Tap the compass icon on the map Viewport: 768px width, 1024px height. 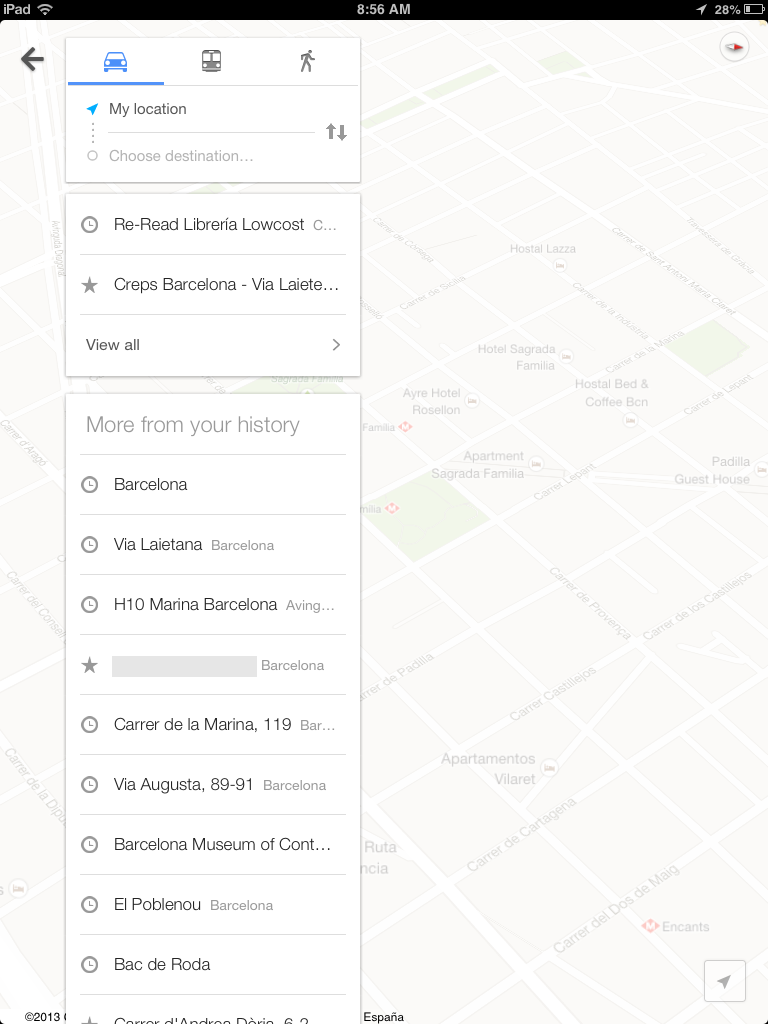(x=734, y=46)
